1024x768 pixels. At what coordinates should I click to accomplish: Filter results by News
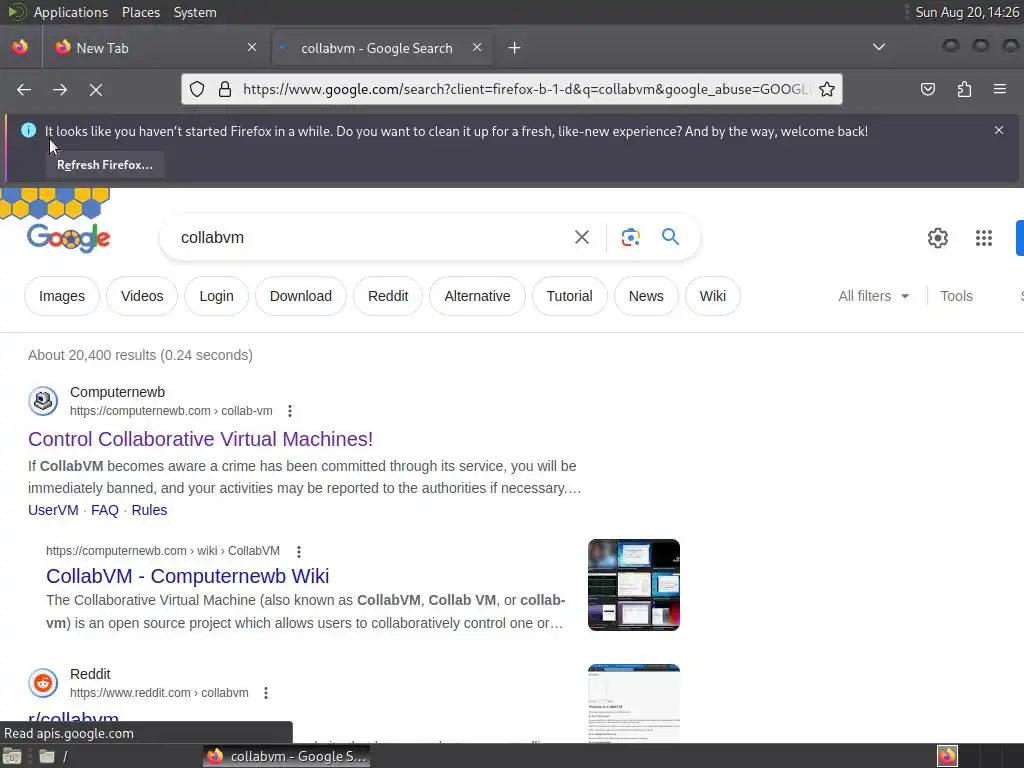(646, 296)
